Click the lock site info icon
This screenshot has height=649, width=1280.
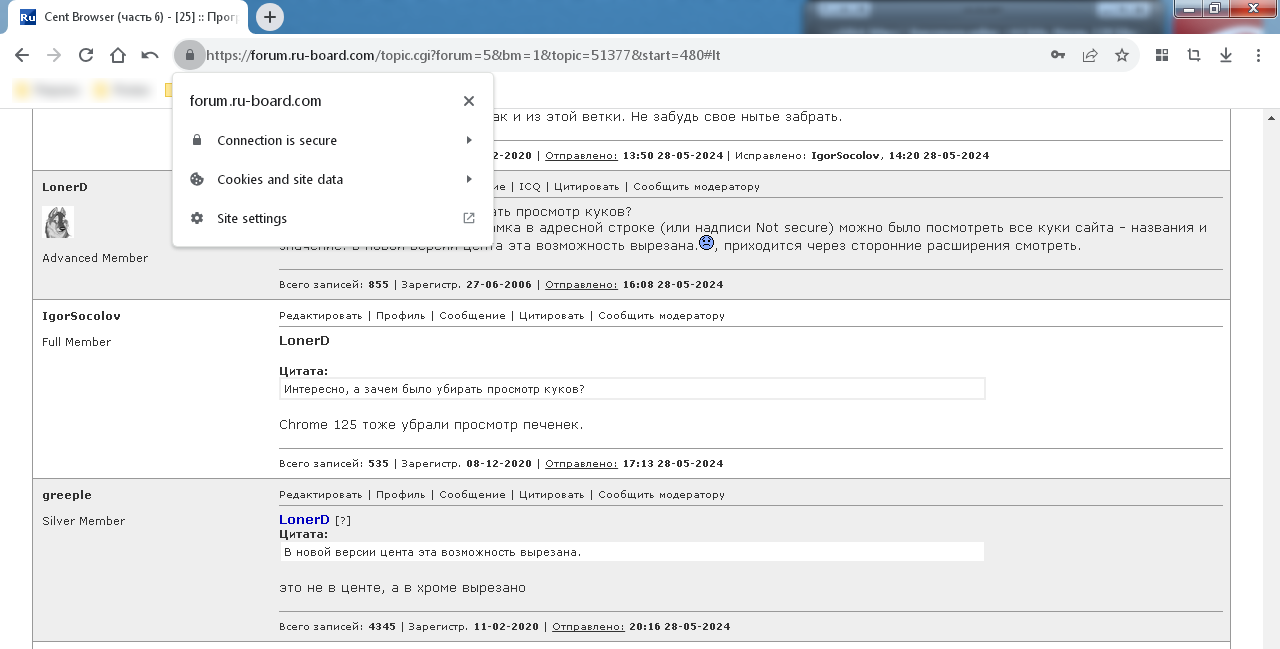(190, 55)
